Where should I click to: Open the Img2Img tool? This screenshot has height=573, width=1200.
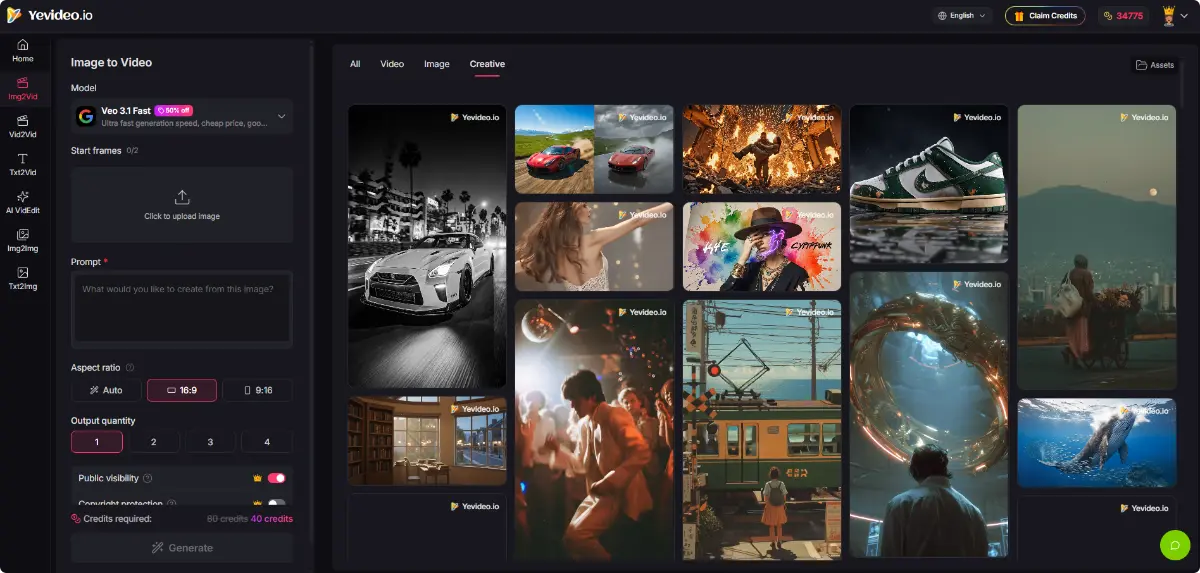tap(23, 240)
